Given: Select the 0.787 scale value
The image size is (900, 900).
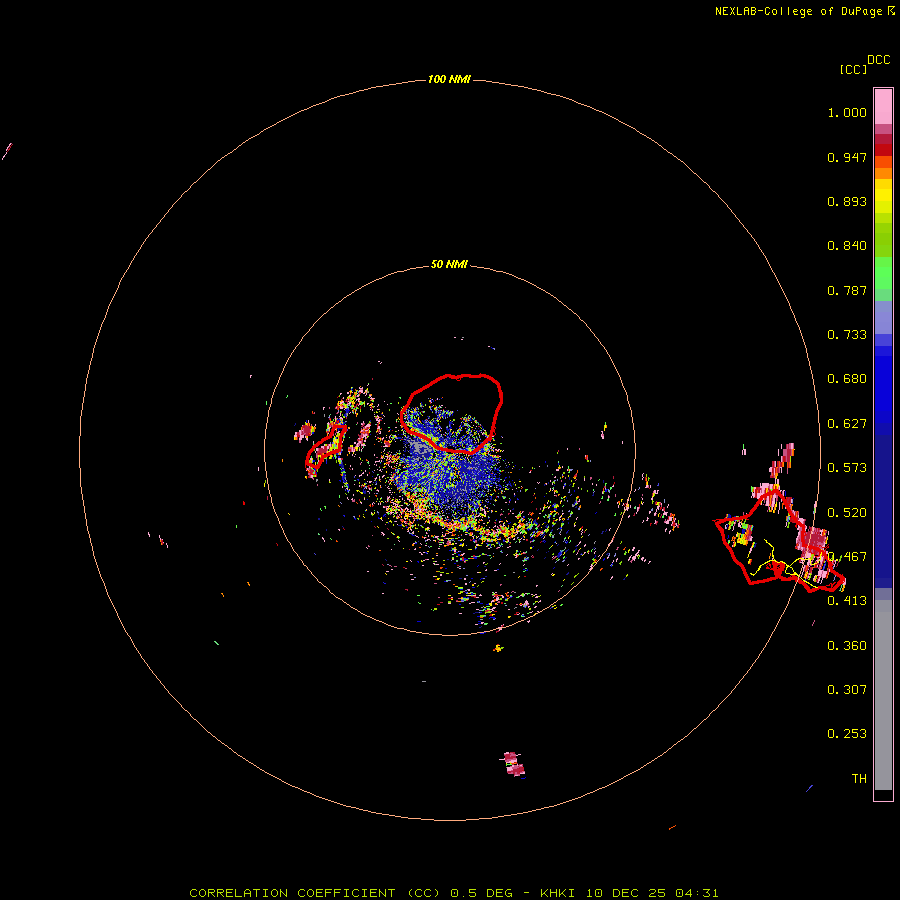Looking at the screenshot, I should [x=847, y=290].
